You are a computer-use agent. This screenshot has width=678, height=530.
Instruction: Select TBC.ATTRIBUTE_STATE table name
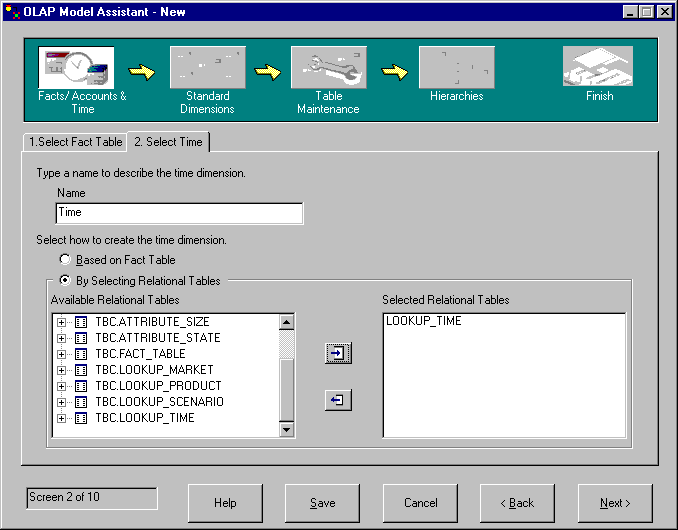point(158,338)
